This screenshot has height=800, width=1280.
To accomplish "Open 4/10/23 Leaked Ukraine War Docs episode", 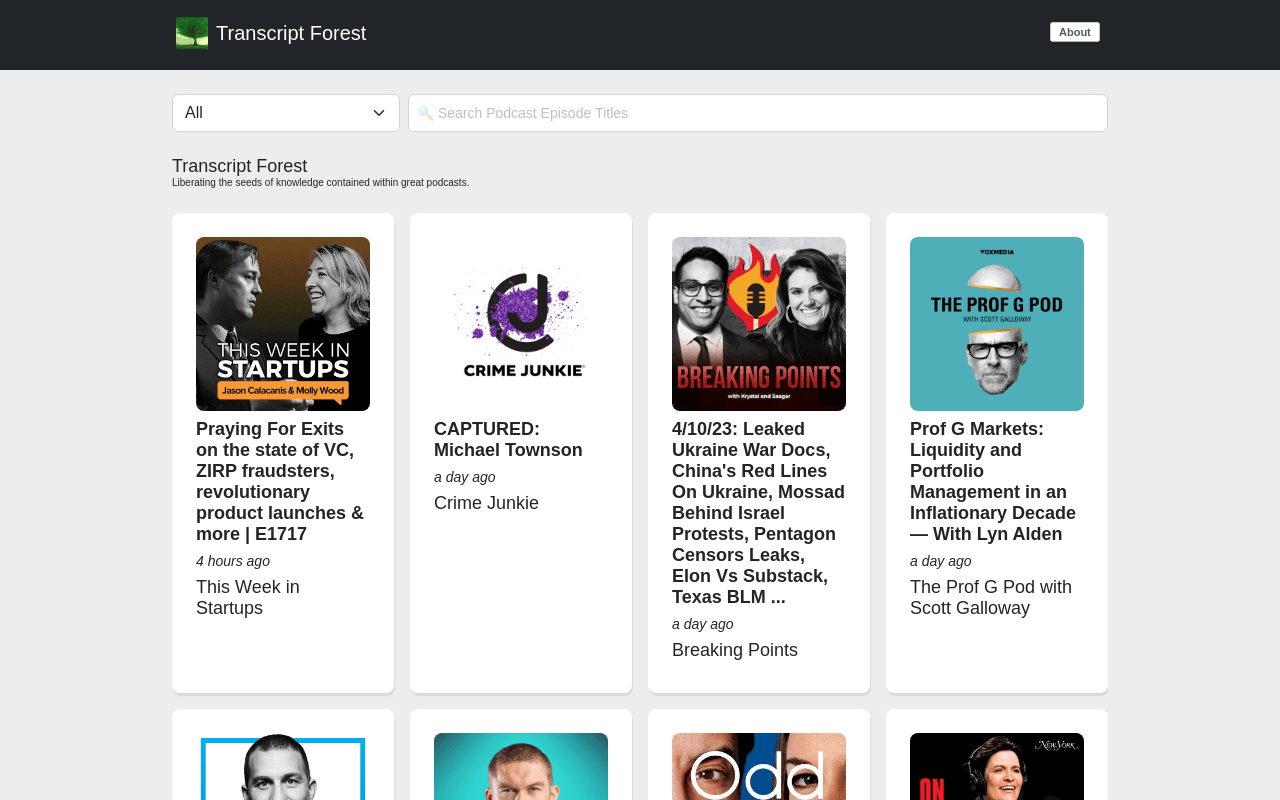I will pyautogui.click(x=759, y=513).
